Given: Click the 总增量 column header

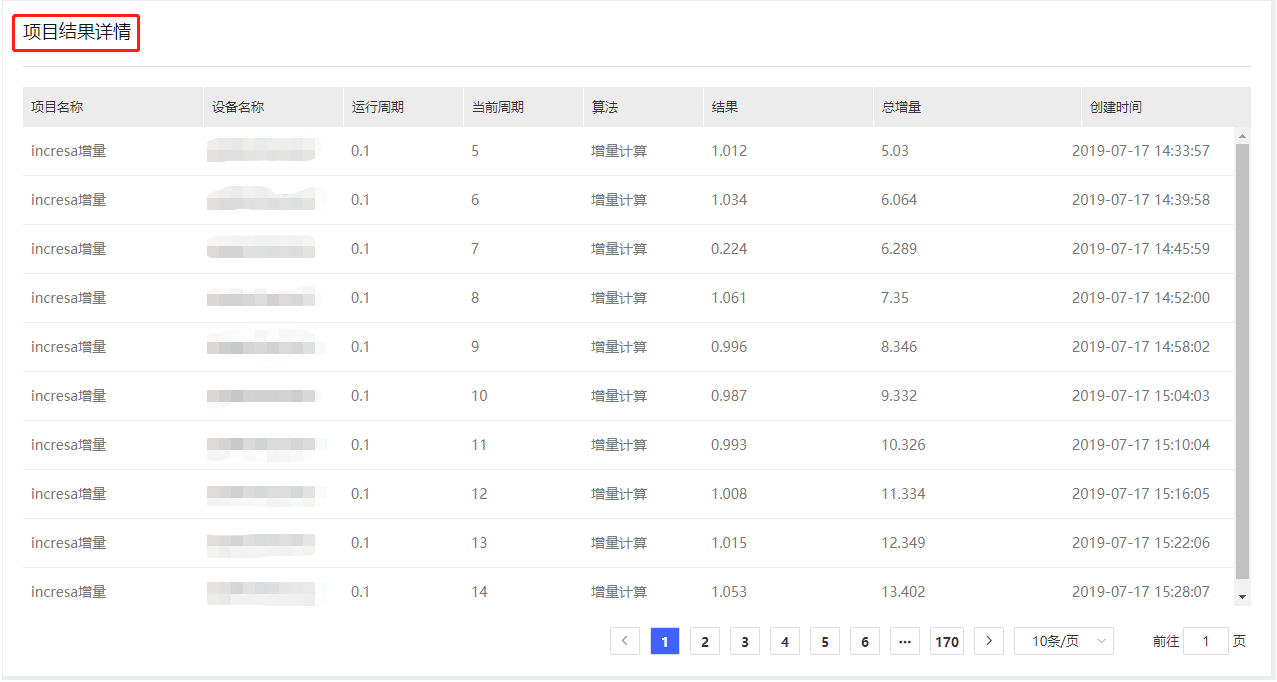Looking at the screenshot, I should click(901, 107).
